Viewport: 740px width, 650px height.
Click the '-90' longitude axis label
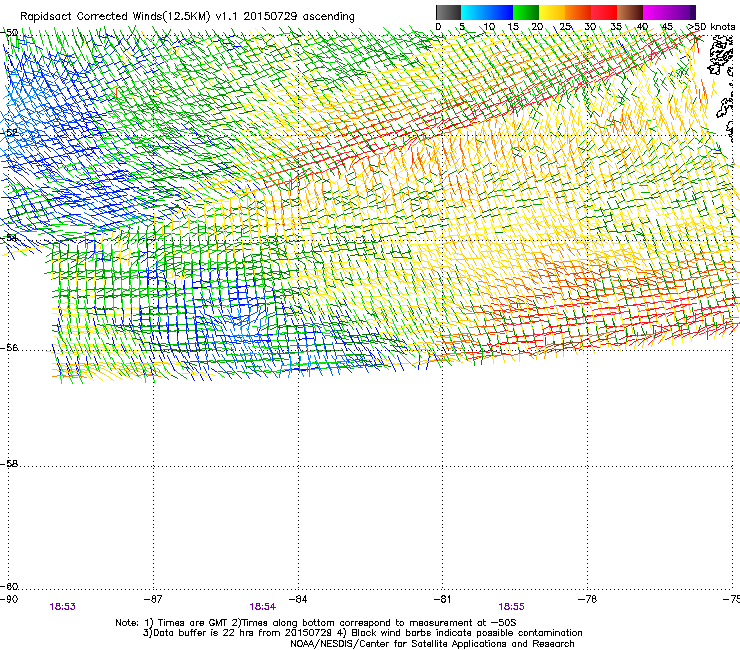coord(9,599)
